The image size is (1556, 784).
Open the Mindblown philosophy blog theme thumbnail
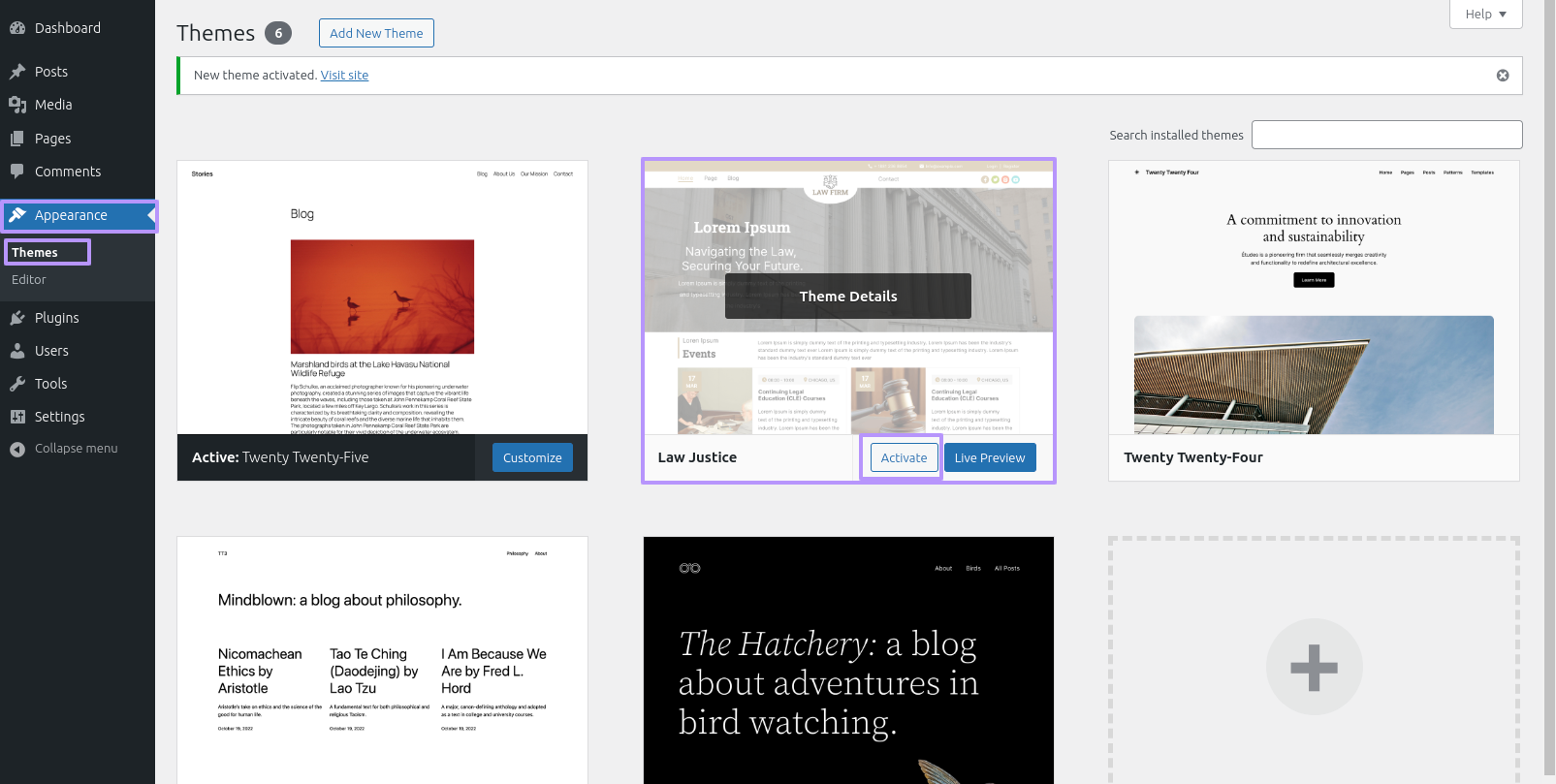[382, 660]
